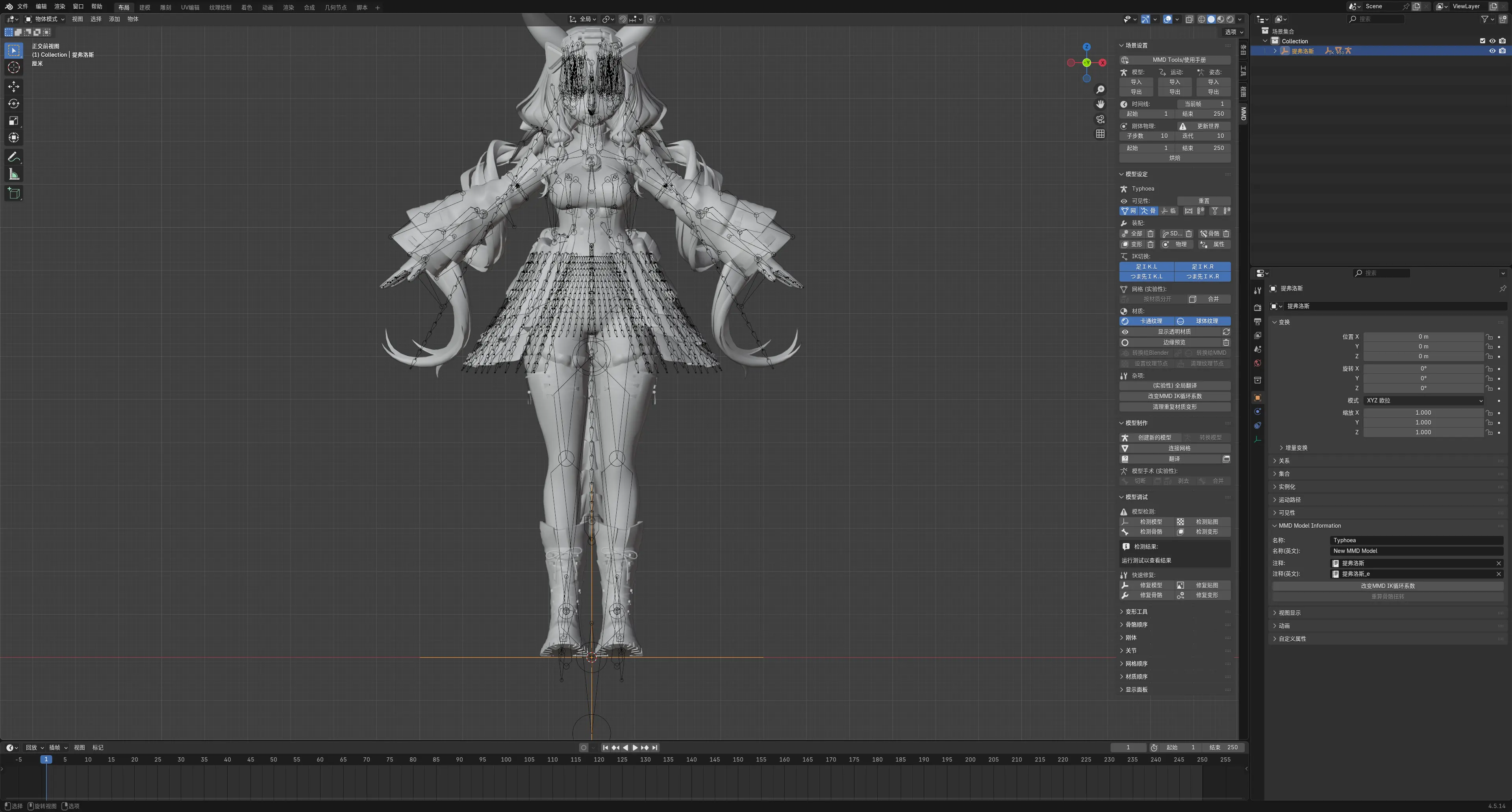1512x812 pixels.
Task: Toggle camera view with the camera icon
Action: 1100,119
